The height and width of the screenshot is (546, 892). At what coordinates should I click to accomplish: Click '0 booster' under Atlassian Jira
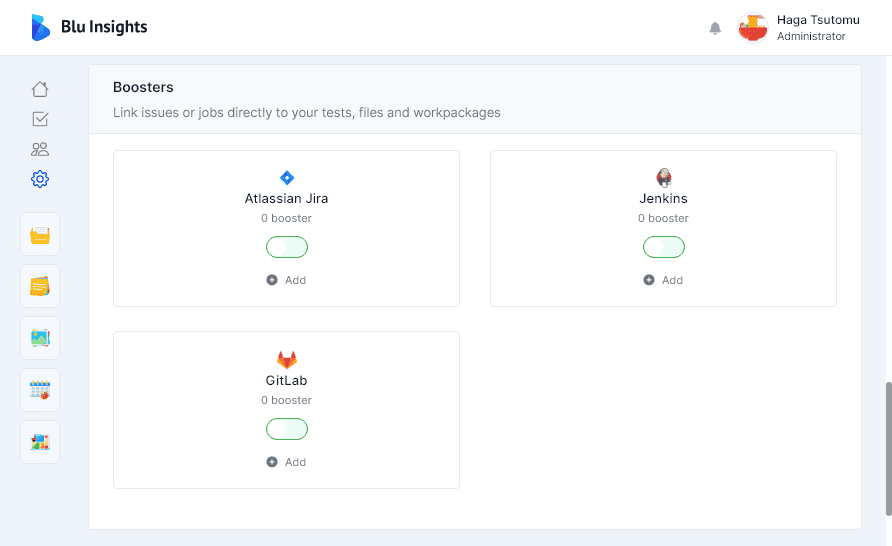287,218
